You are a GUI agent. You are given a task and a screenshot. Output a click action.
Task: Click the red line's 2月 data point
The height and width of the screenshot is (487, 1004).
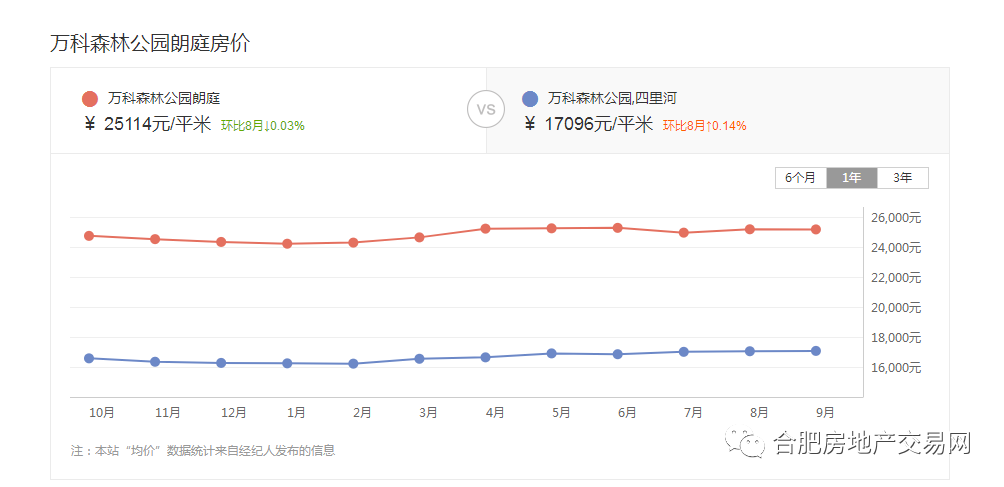(x=353, y=243)
